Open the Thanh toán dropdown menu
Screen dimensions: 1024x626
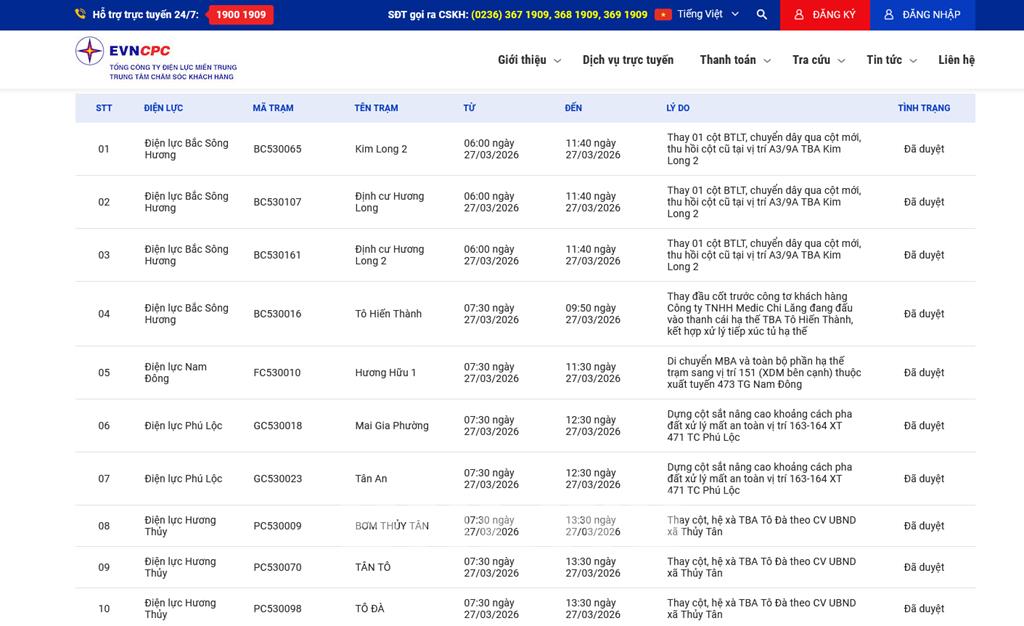coord(735,60)
